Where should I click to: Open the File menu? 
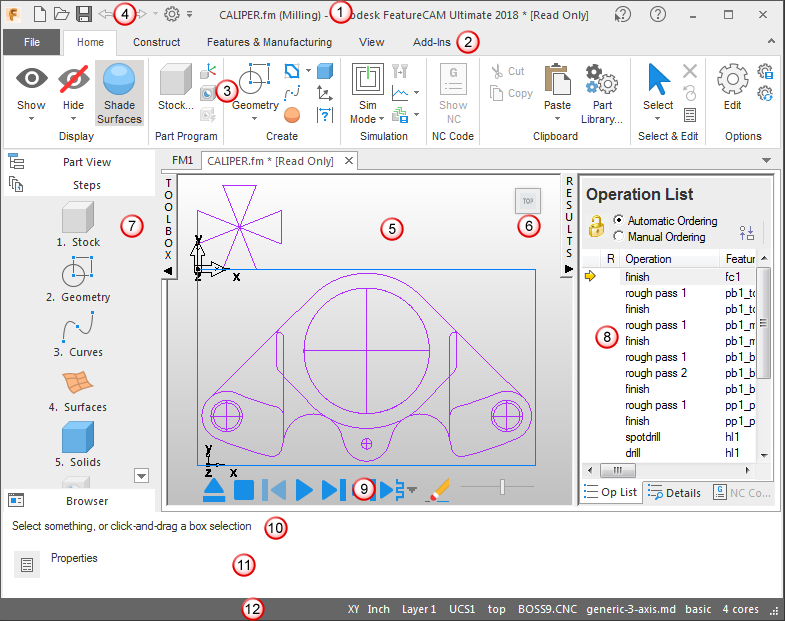pos(32,42)
